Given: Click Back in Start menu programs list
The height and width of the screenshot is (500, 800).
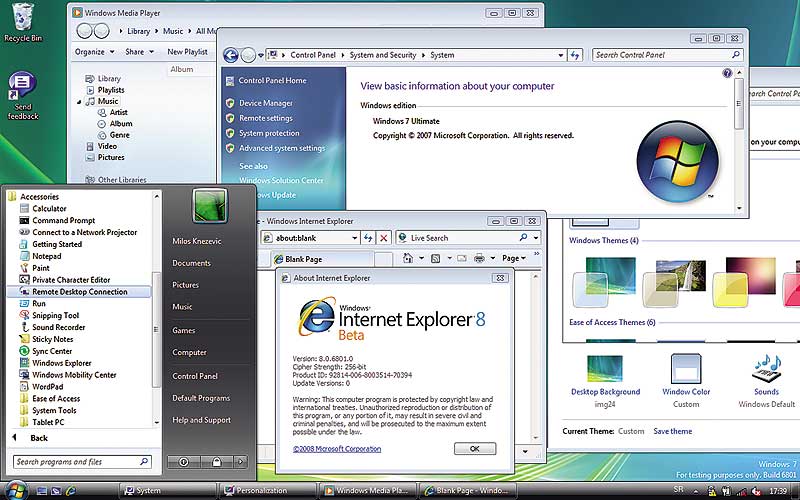Looking at the screenshot, I should [x=39, y=438].
